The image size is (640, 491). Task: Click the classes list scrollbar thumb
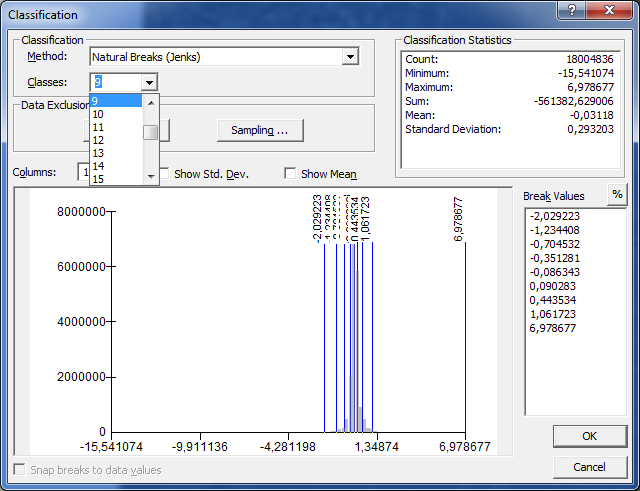(151, 133)
